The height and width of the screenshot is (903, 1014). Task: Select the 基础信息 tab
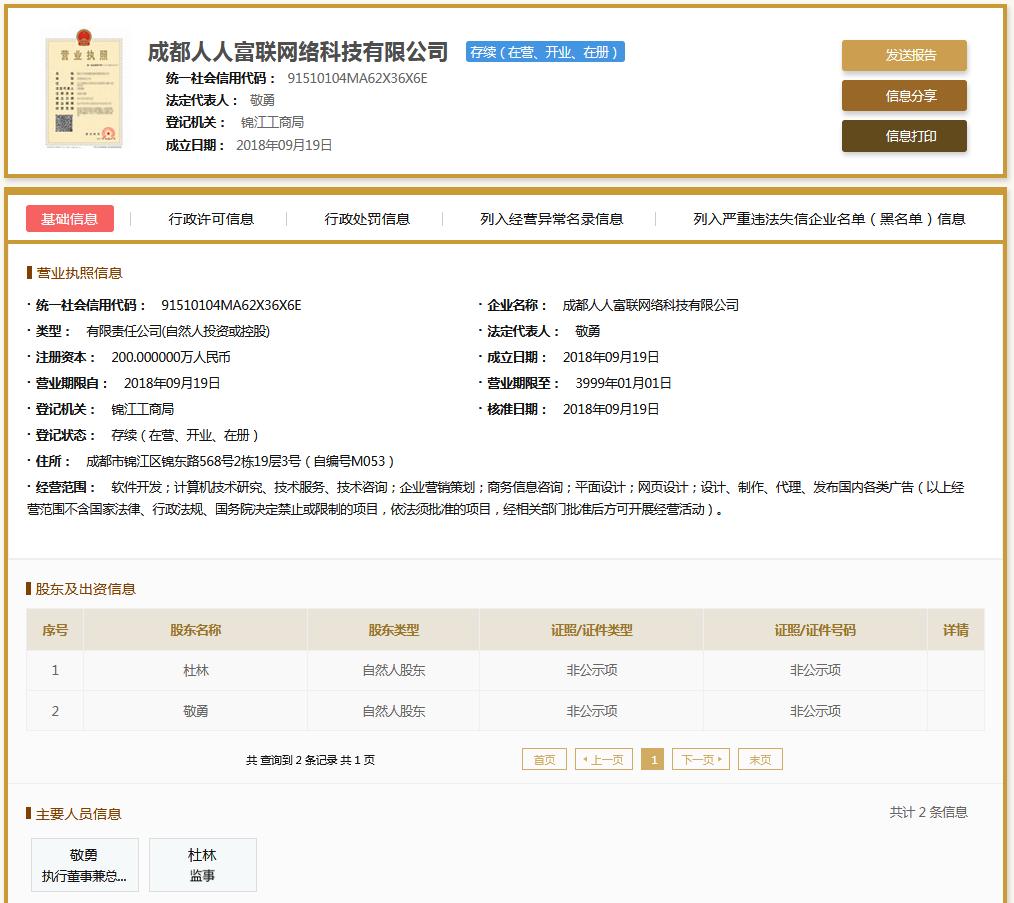pyautogui.click(x=70, y=219)
